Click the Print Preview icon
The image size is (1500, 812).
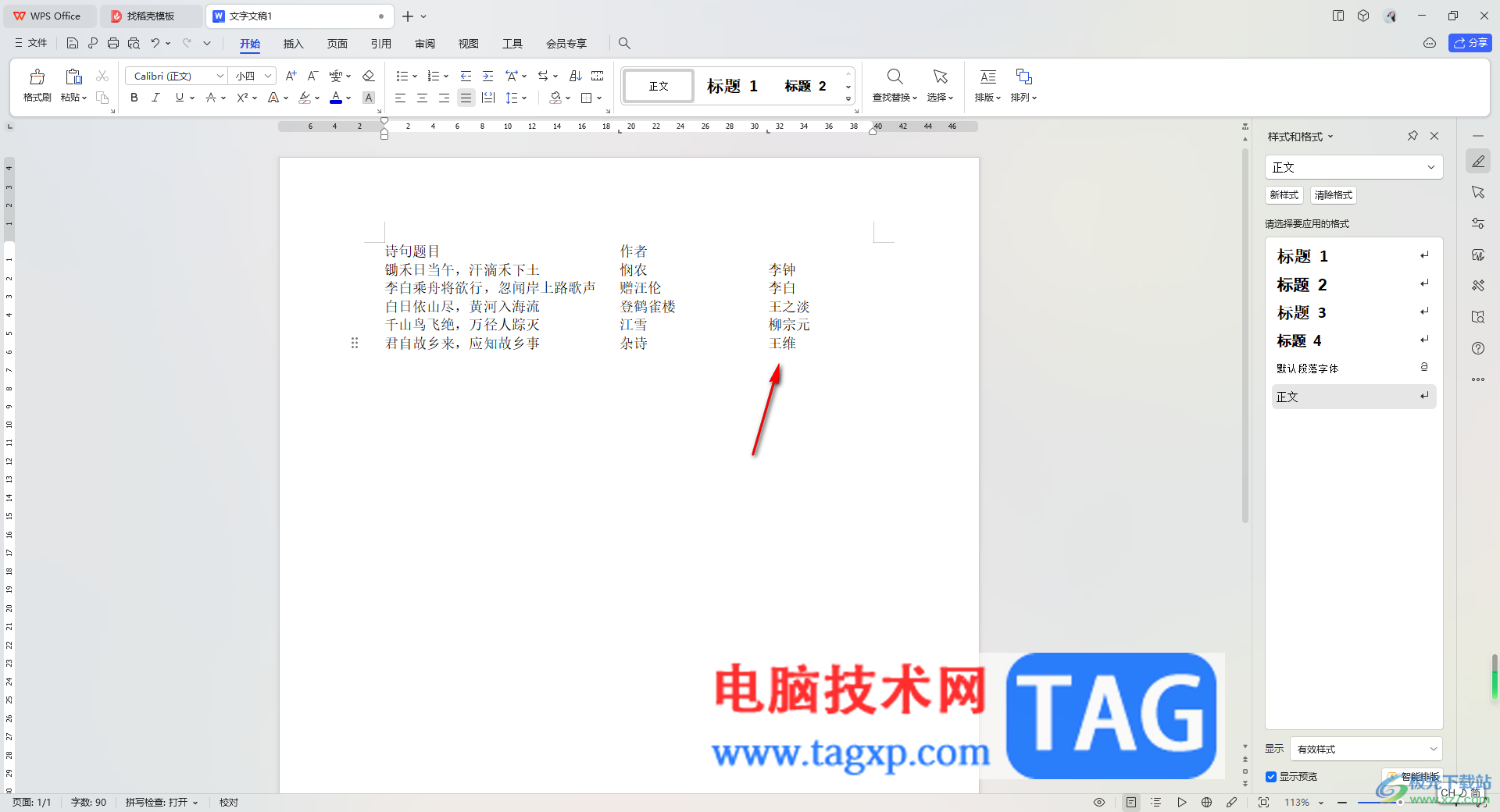click(134, 43)
